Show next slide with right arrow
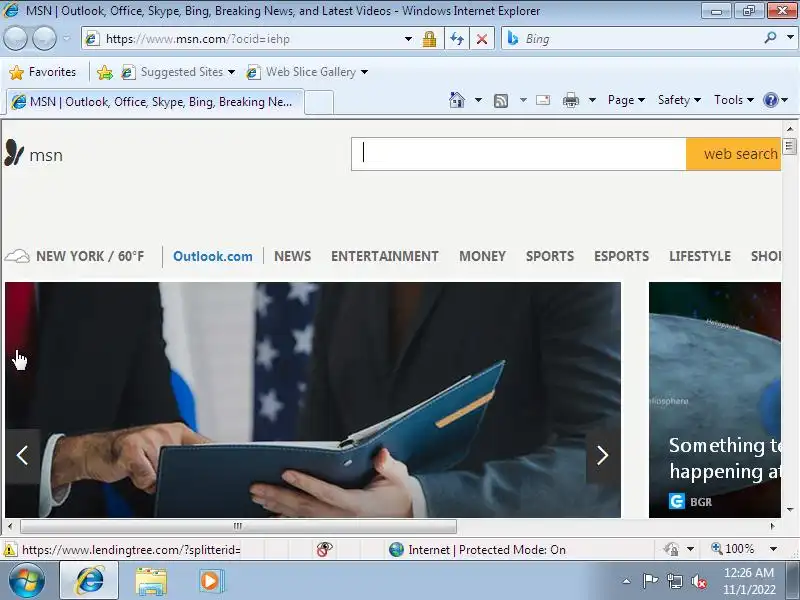Viewport: 800px width, 600px height. pos(603,455)
